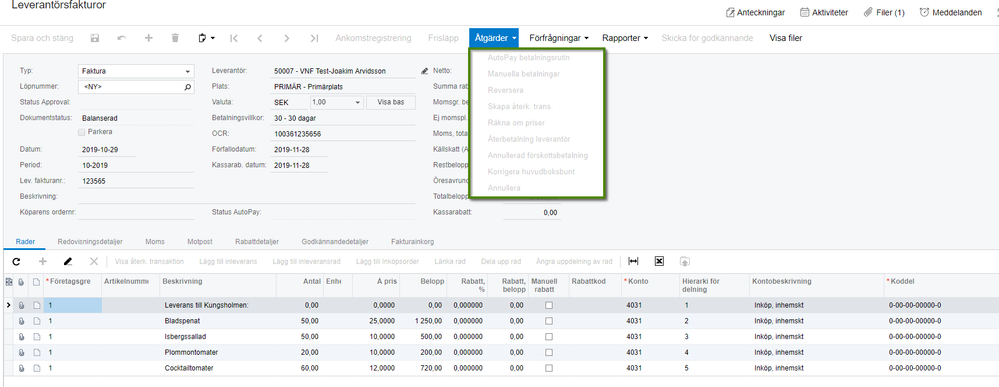The image size is (999, 387).
Task: Toggle the Parkera checkbox
Action: click(81, 132)
